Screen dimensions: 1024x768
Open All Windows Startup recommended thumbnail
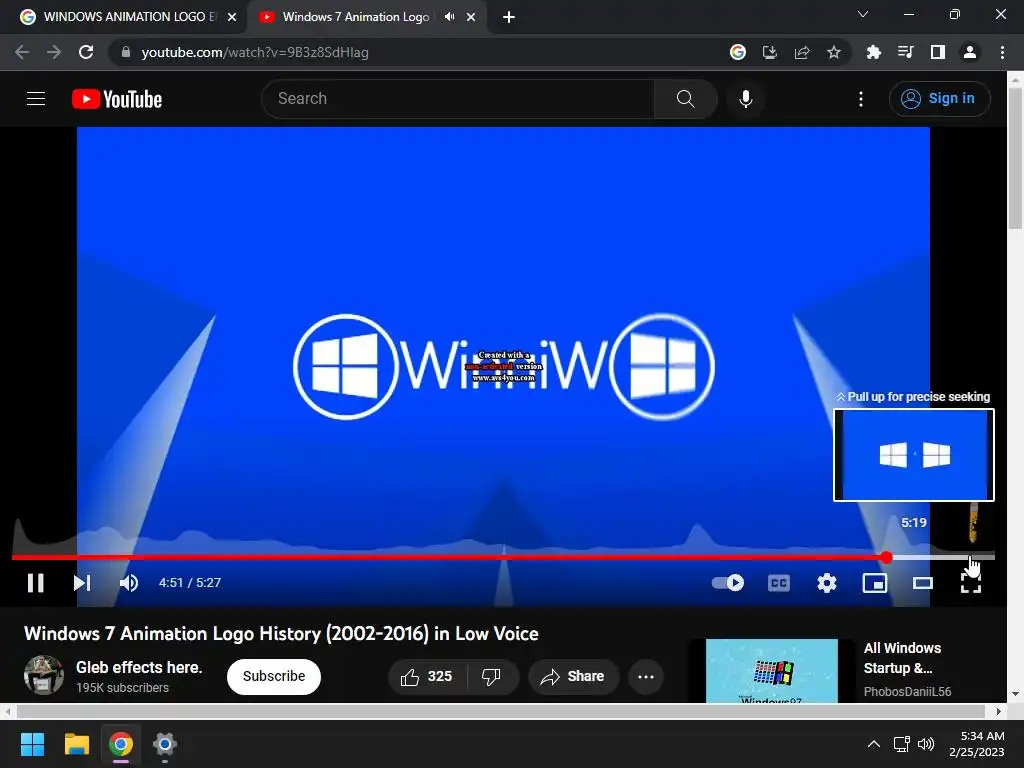(772, 671)
